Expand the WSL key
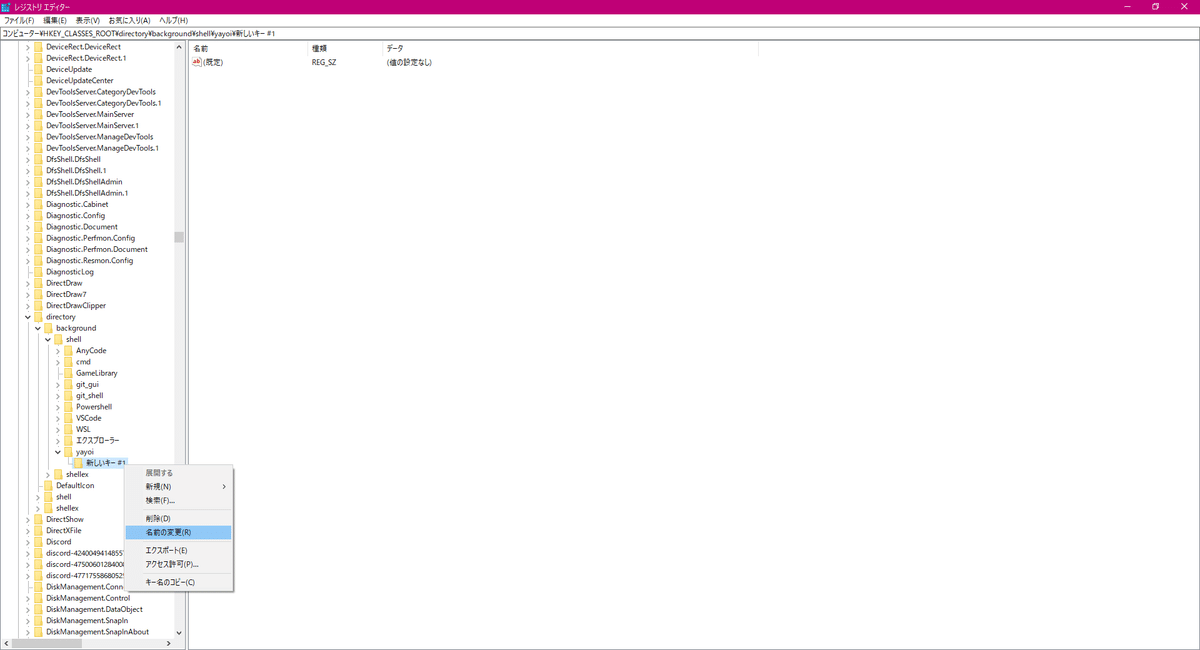This screenshot has height=650, width=1200. click(57, 429)
